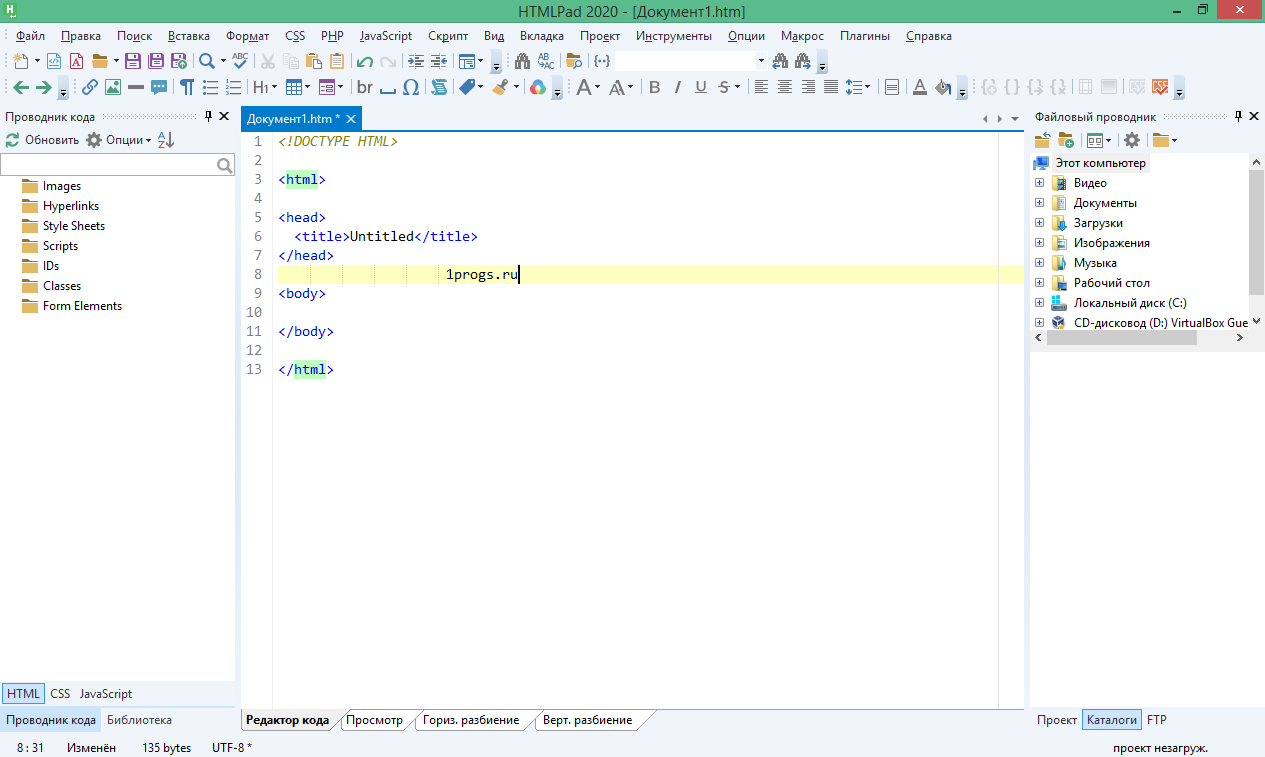Run spell check using the ABC checkmark icon
Screen dimensions: 1265x757
240,61
